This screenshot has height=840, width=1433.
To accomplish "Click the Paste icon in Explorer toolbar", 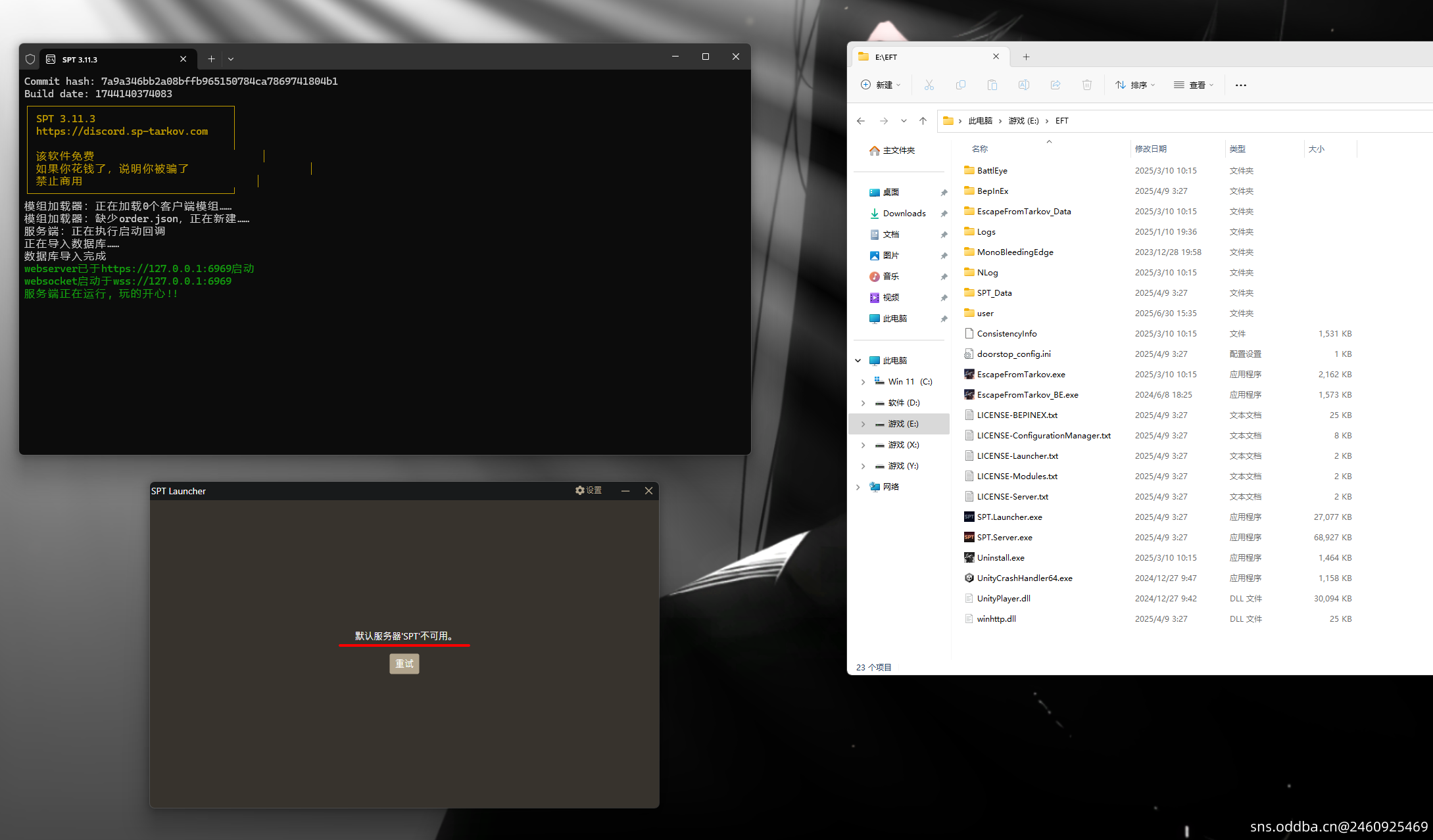I will point(992,85).
